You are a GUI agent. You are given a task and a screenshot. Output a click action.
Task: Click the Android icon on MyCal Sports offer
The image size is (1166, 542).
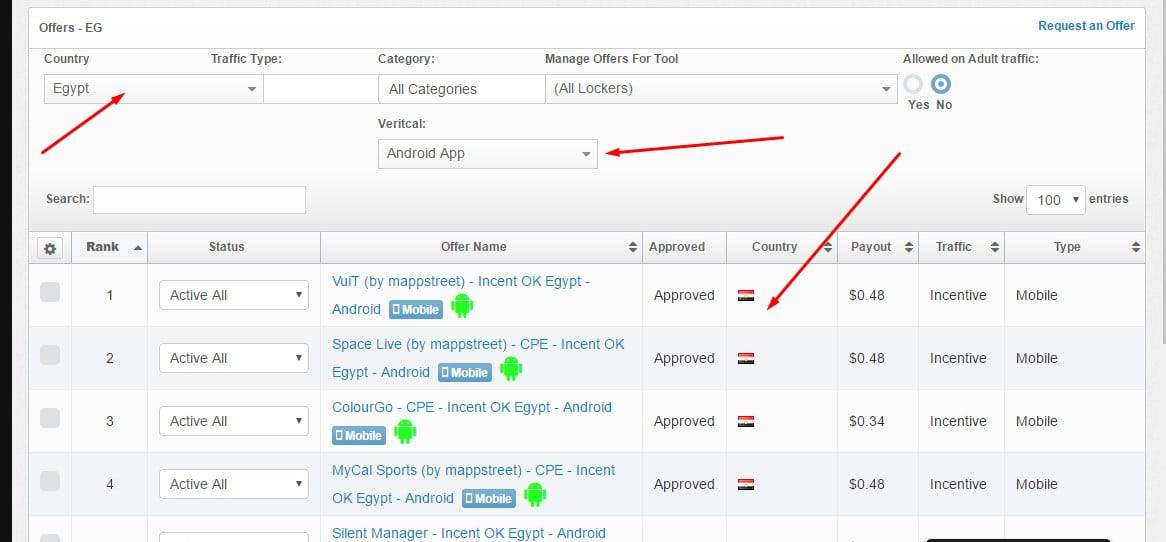click(x=535, y=496)
